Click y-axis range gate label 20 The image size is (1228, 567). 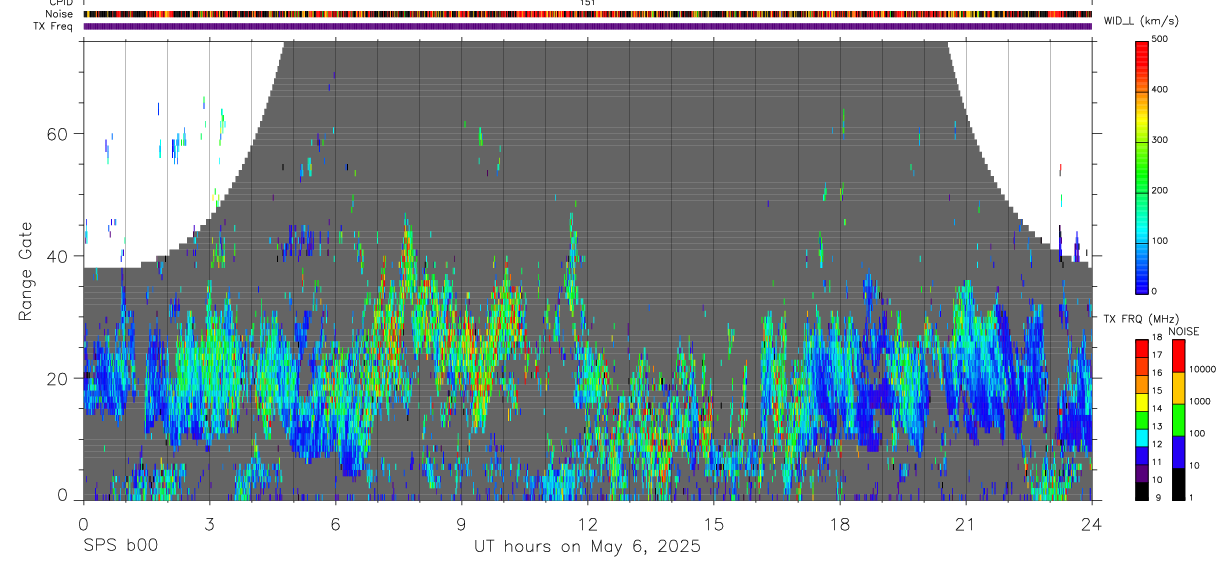(56, 378)
